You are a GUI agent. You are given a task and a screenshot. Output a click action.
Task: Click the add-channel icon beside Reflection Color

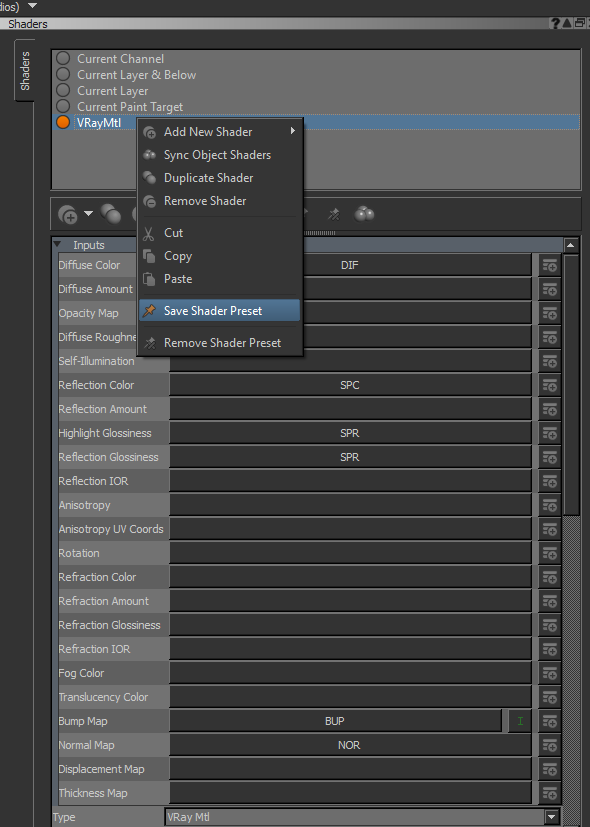[549, 385]
